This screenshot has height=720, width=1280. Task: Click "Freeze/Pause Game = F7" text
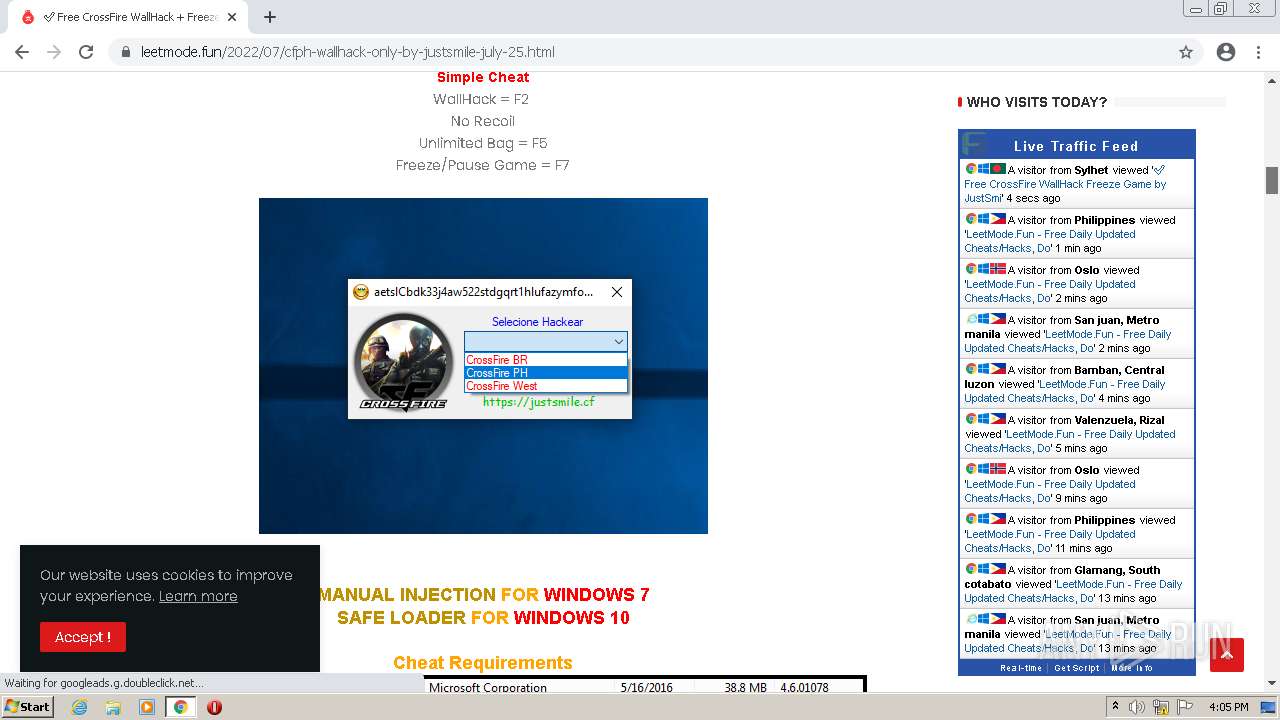pos(482,165)
